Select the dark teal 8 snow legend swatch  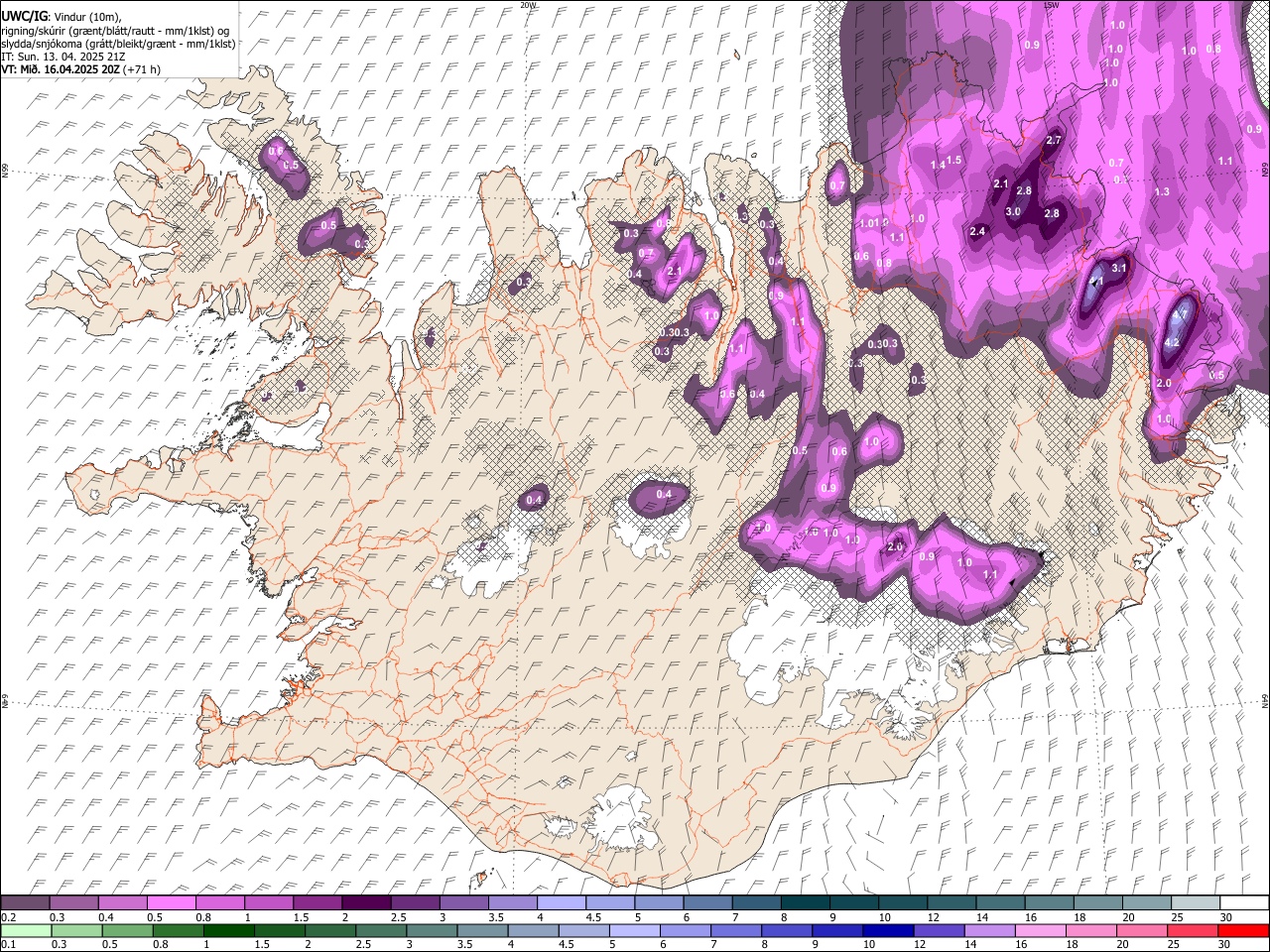(x=806, y=902)
